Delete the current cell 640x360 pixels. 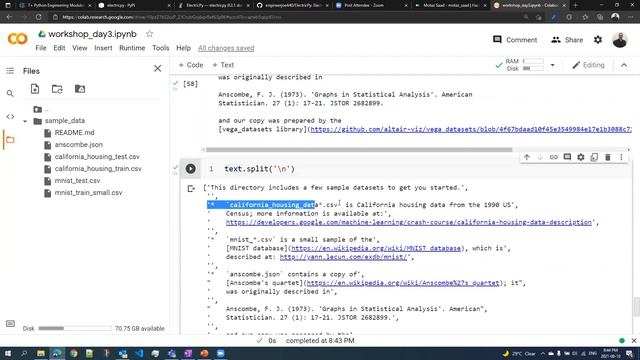click(607, 157)
